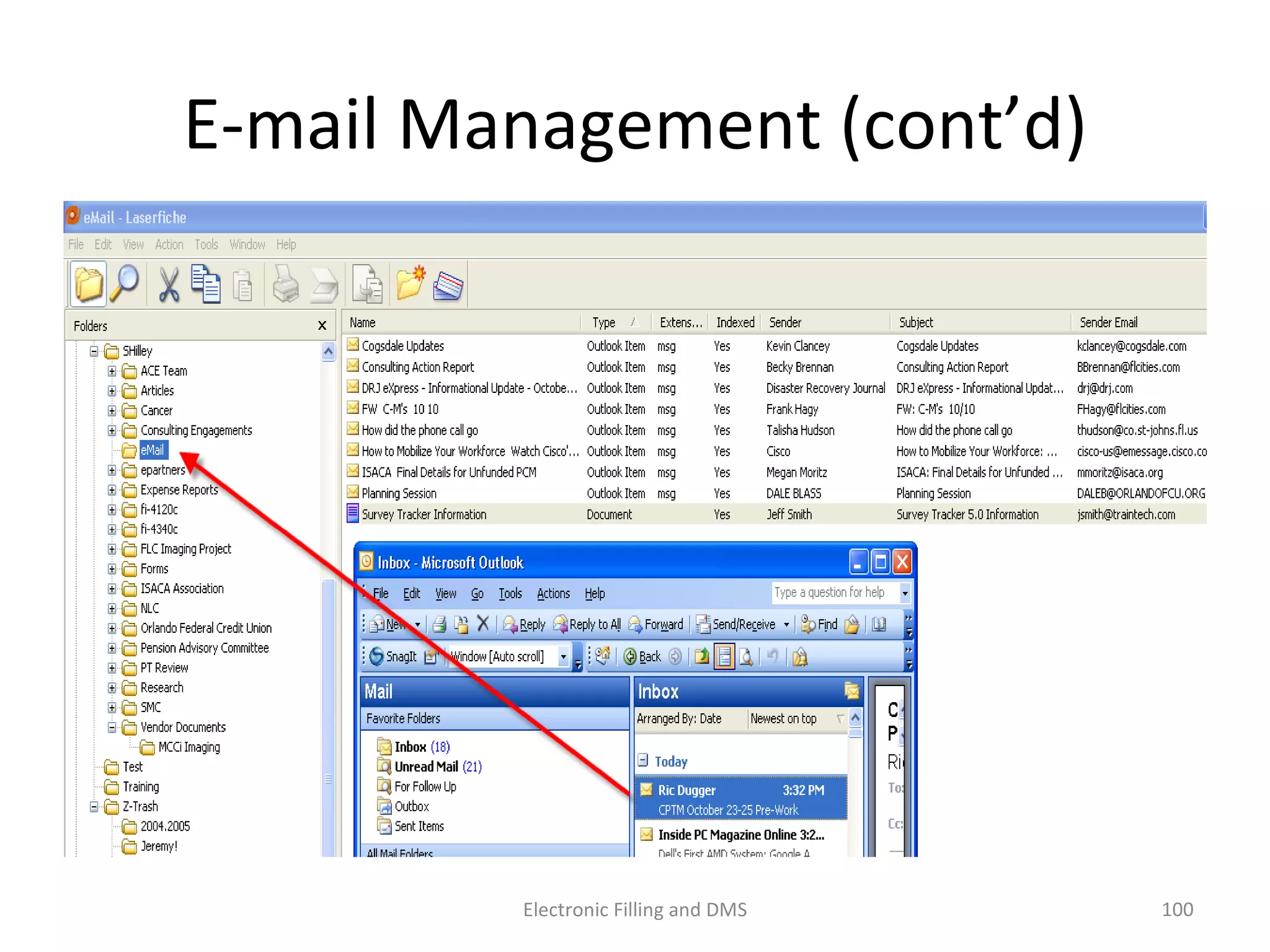Click the Type a question for help field
This screenshot has height=952, width=1270.
click(835, 593)
